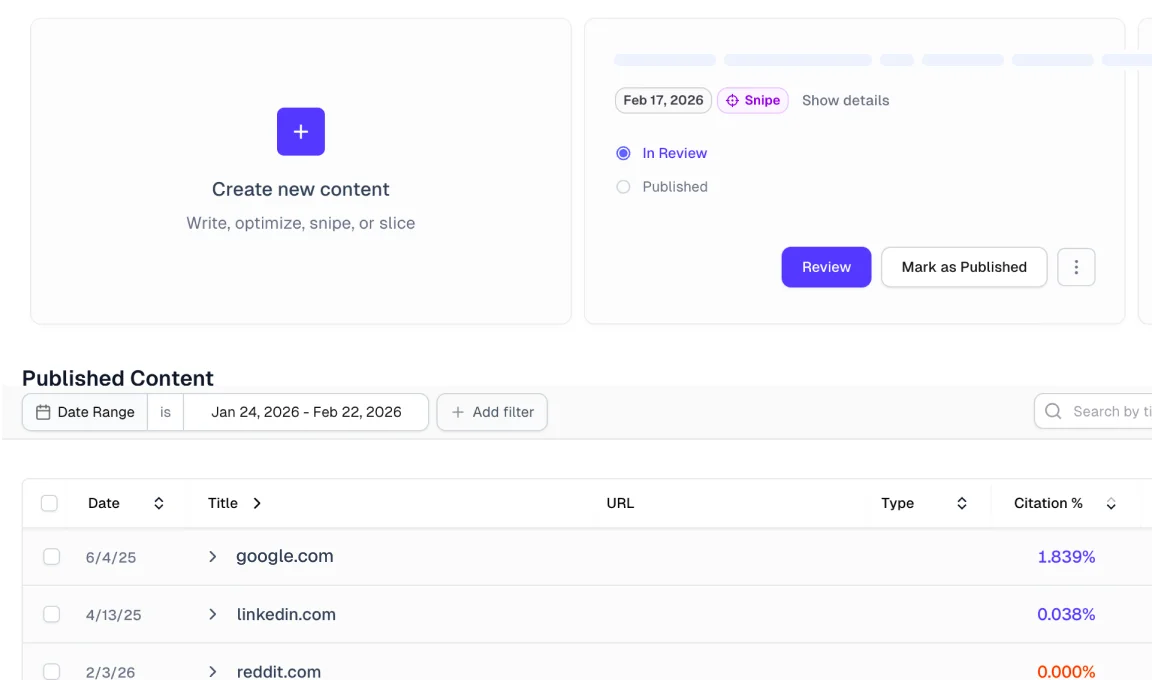Check the google.com row checkbox

pyautogui.click(x=51, y=557)
